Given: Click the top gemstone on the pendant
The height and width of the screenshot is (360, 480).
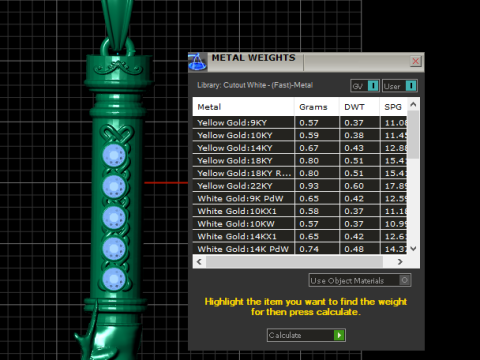Looking at the screenshot, I should 114,155.
